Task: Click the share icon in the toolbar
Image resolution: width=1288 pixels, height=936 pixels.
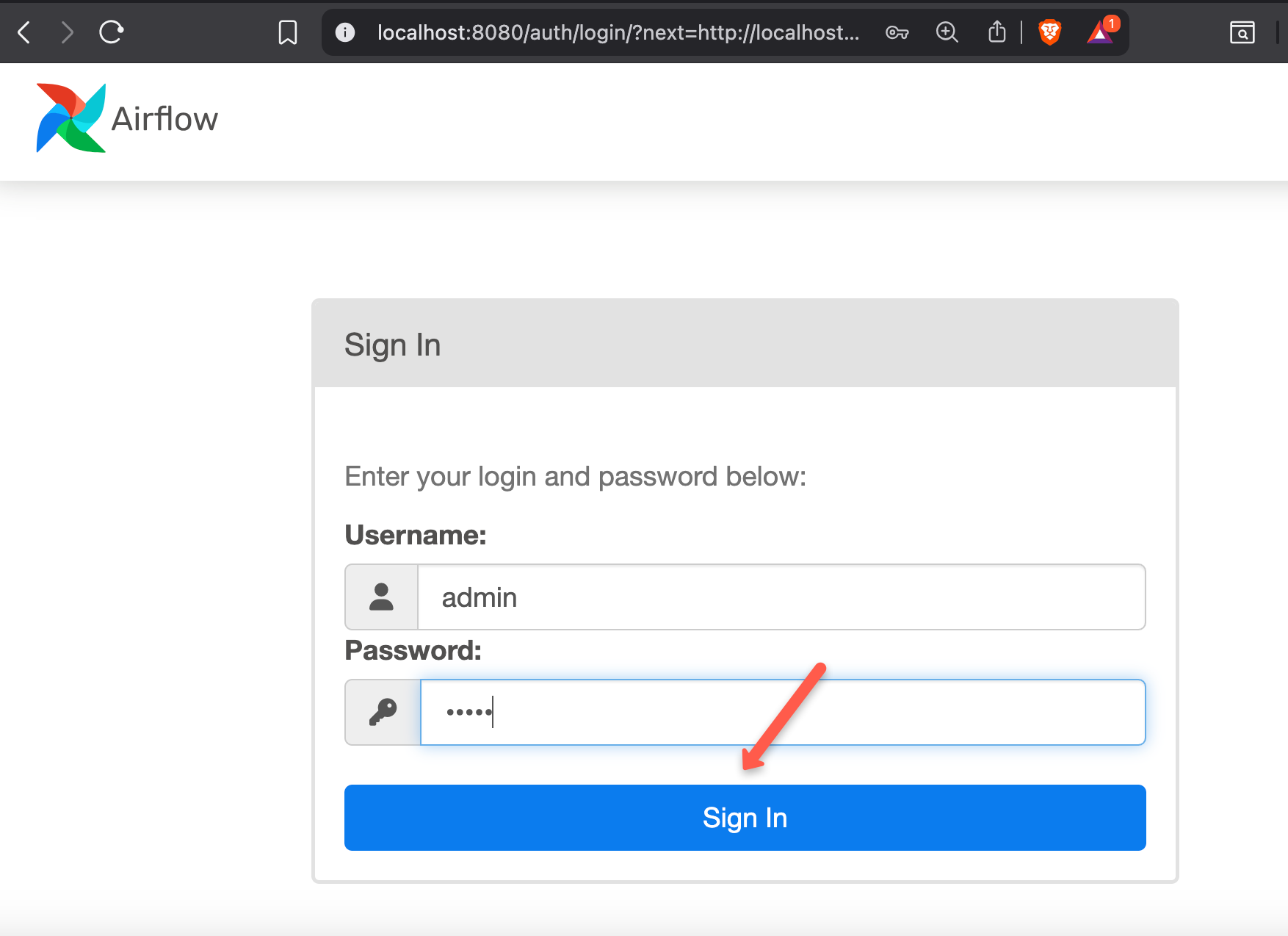Action: pyautogui.click(x=996, y=32)
